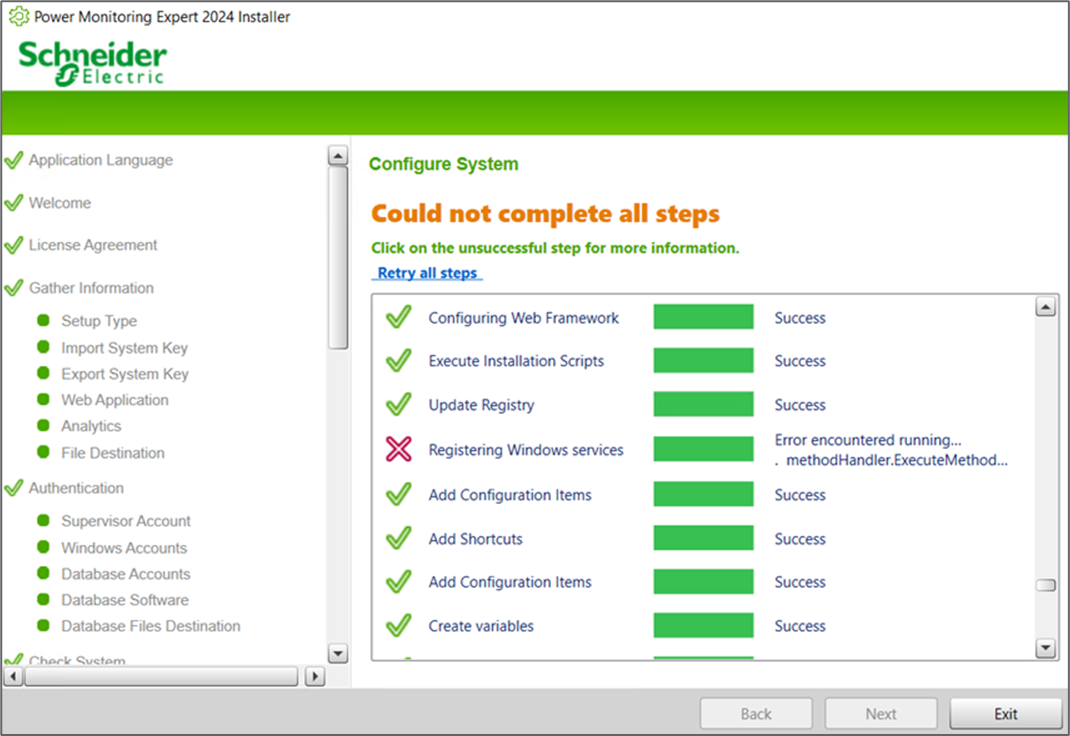Click sidebar horizontal scroll-right arrow
Image resolution: width=1070 pixels, height=736 pixels.
[x=315, y=676]
